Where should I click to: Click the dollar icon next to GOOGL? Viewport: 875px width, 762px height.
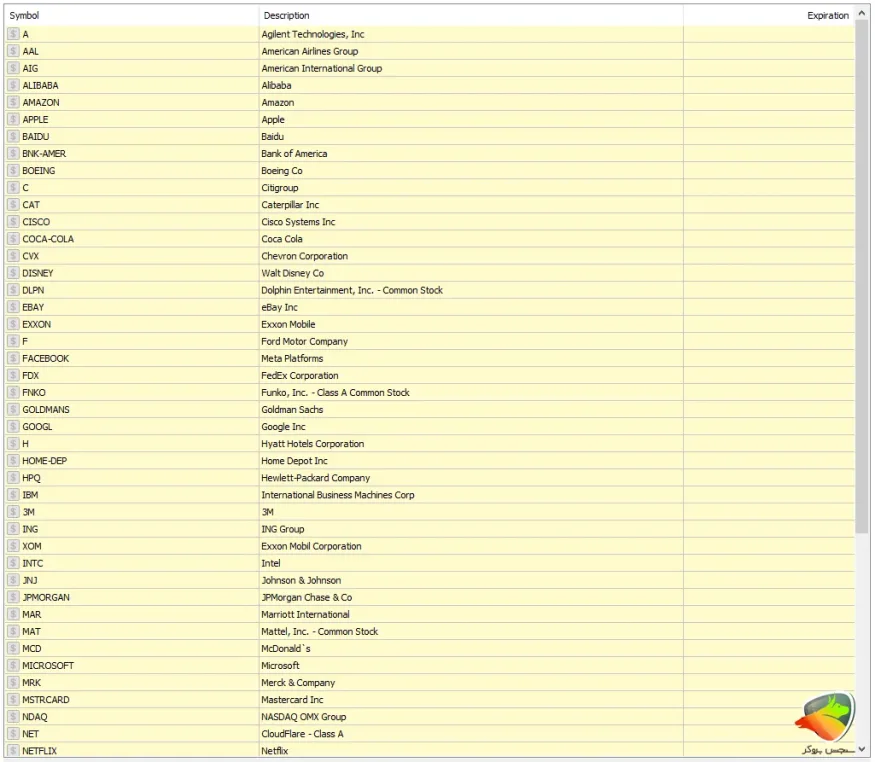13,427
